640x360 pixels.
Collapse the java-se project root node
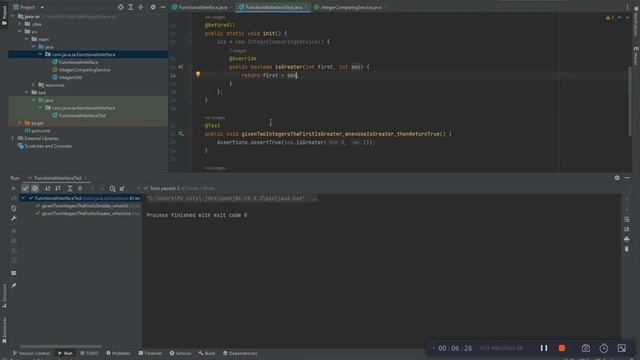point(13,17)
